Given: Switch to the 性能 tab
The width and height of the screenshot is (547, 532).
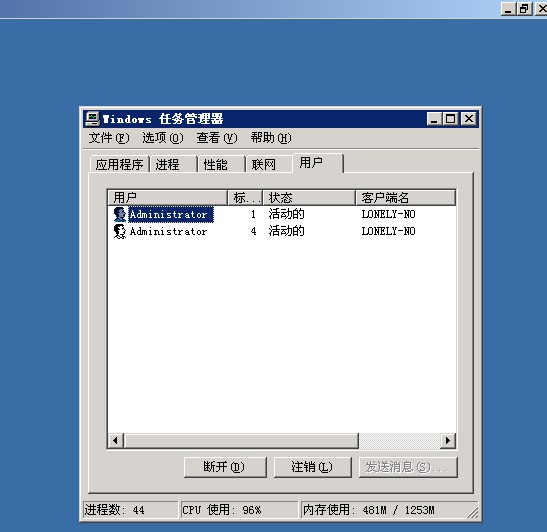Looking at the screenshot, I should pos(222,164).
